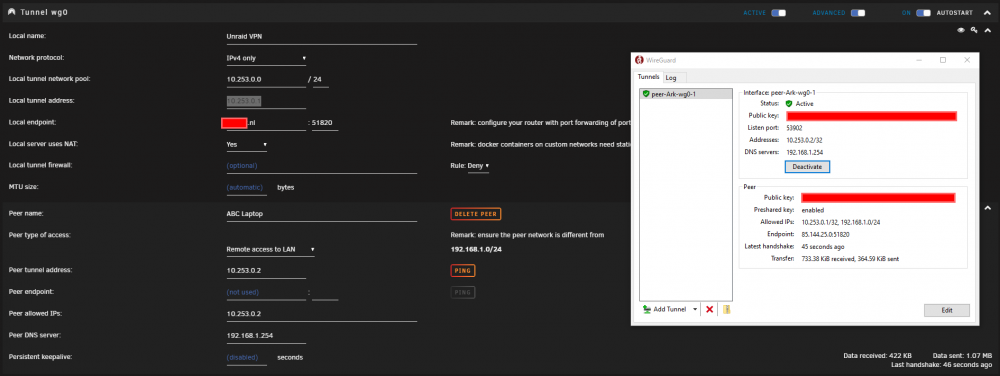Viewport: 1000px width, 376px height.
Task: Maximize the WireGuard window
Action: click(x=943, y=60)
